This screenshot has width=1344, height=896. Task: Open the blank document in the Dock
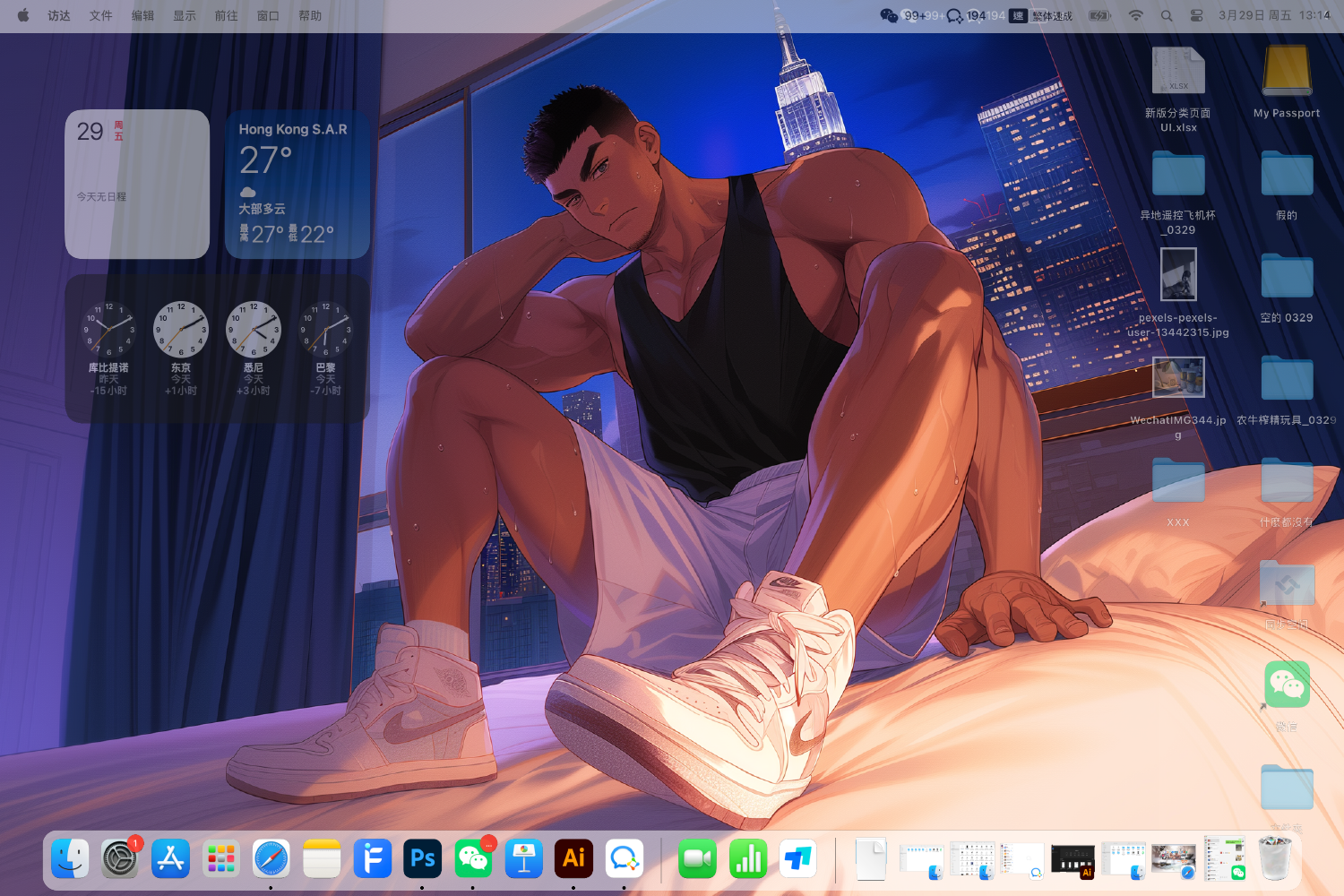tap(870, 858)
